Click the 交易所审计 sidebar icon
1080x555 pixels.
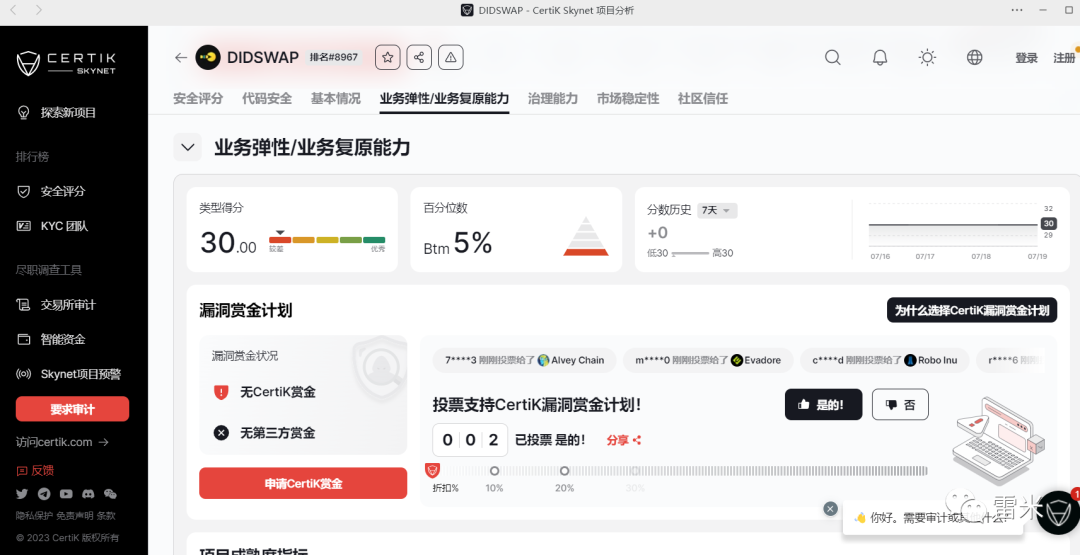coord(24,304)
